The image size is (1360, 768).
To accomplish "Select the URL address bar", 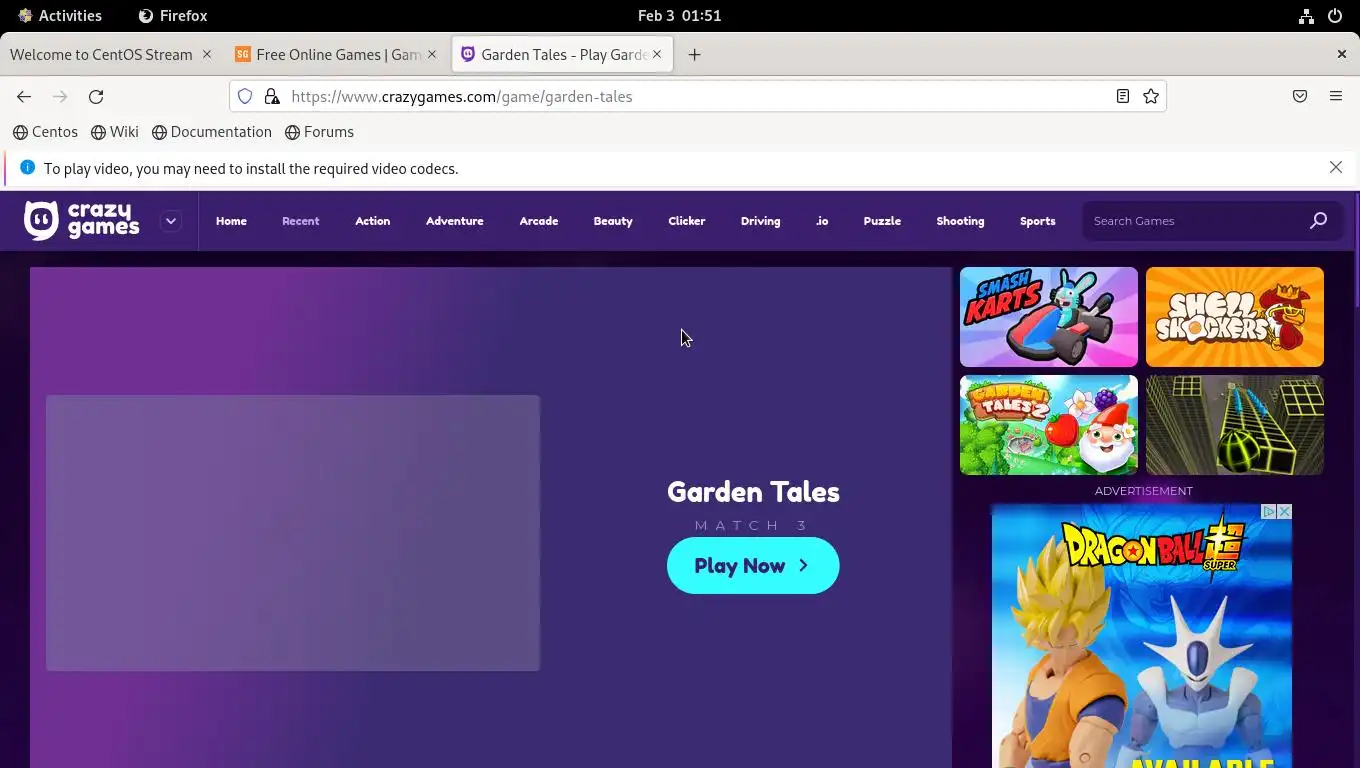I will [x=696, y=97].
